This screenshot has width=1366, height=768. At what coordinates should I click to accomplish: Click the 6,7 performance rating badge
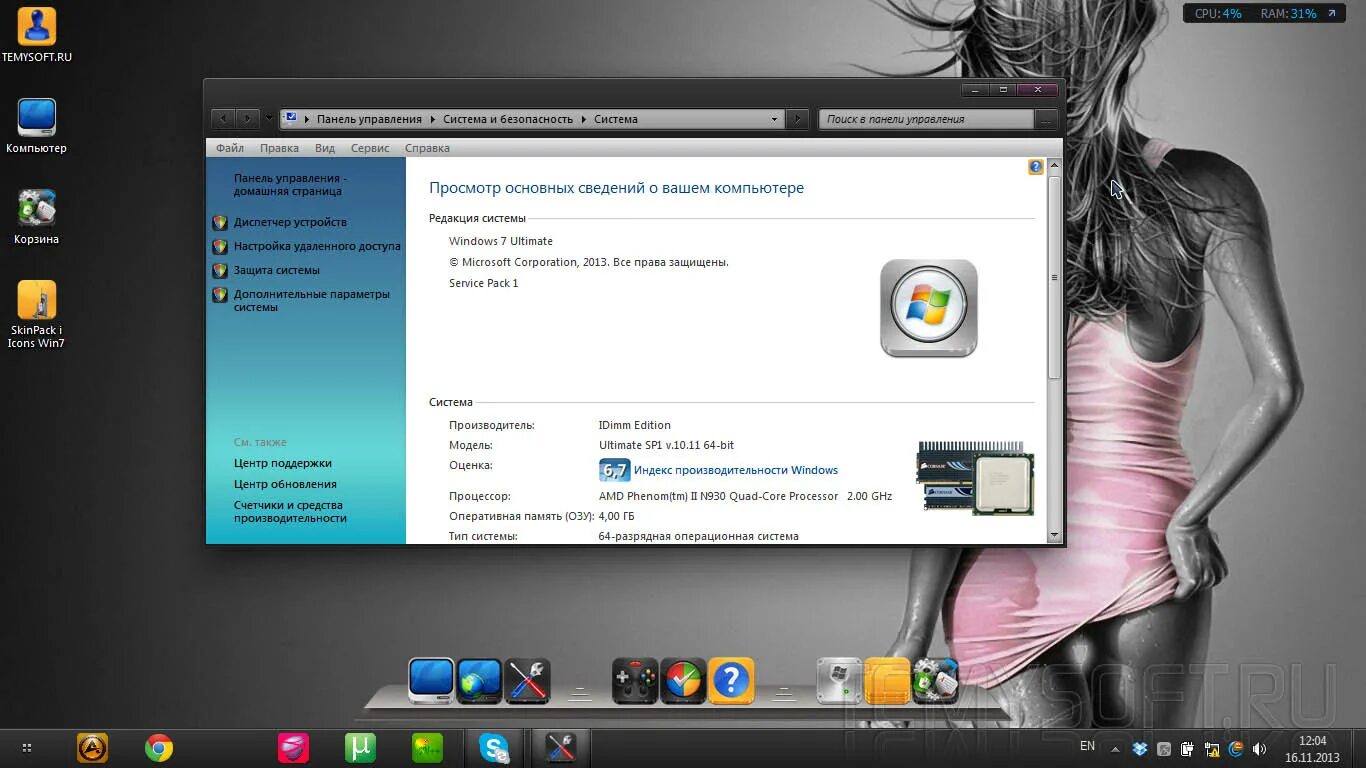(614, 470)
